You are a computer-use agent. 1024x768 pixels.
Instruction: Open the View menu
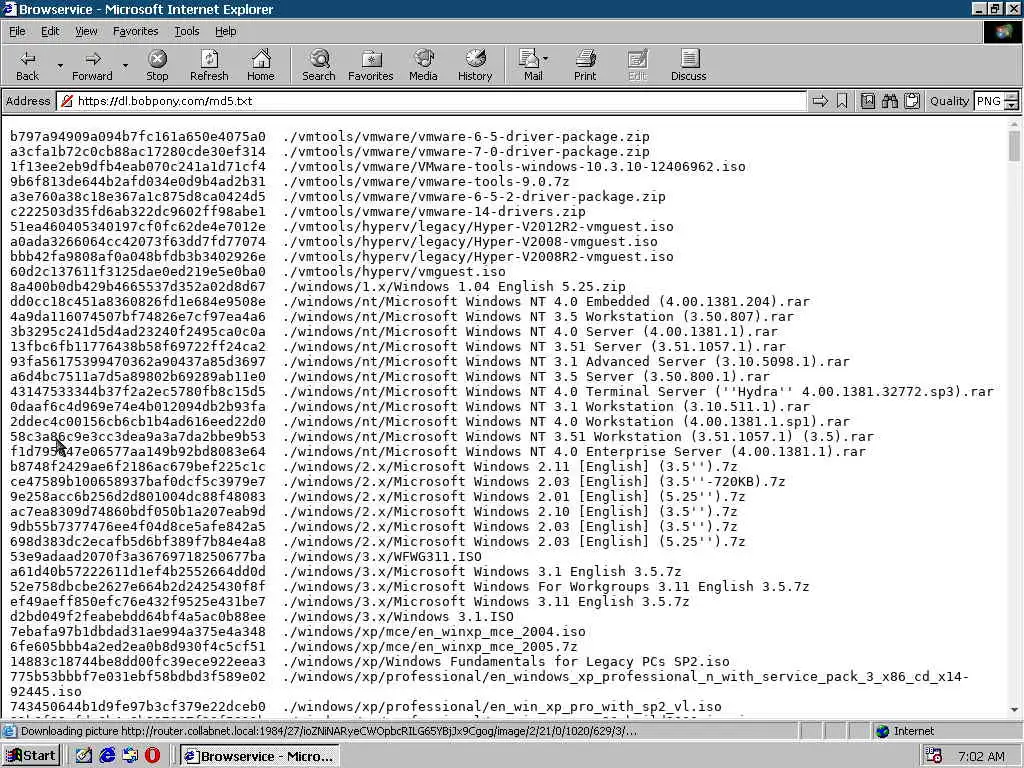(86, 31)
